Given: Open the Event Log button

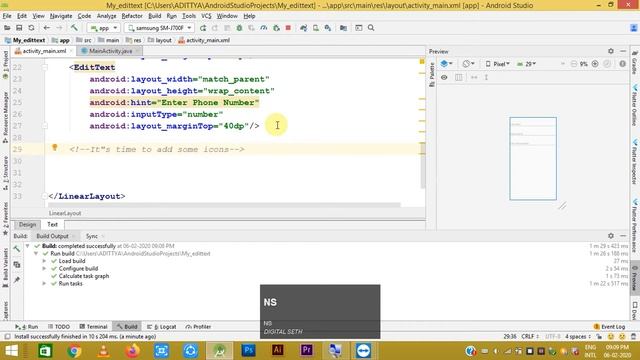Looking at the screenshot, I should tap(609, 327).
